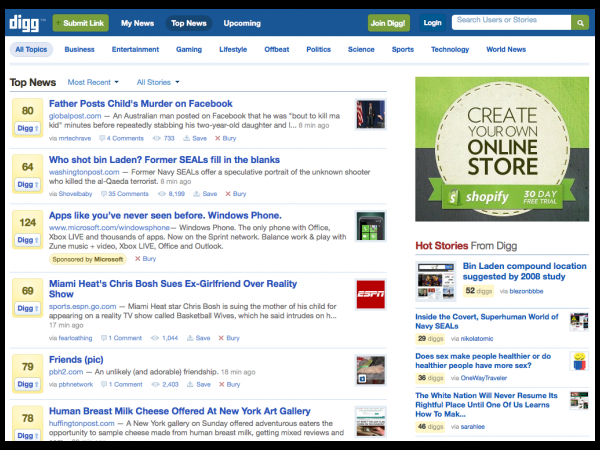The image size is (600, 450).
Task: Digg the Windows Phone sponsored story
Action: point(28,240)
